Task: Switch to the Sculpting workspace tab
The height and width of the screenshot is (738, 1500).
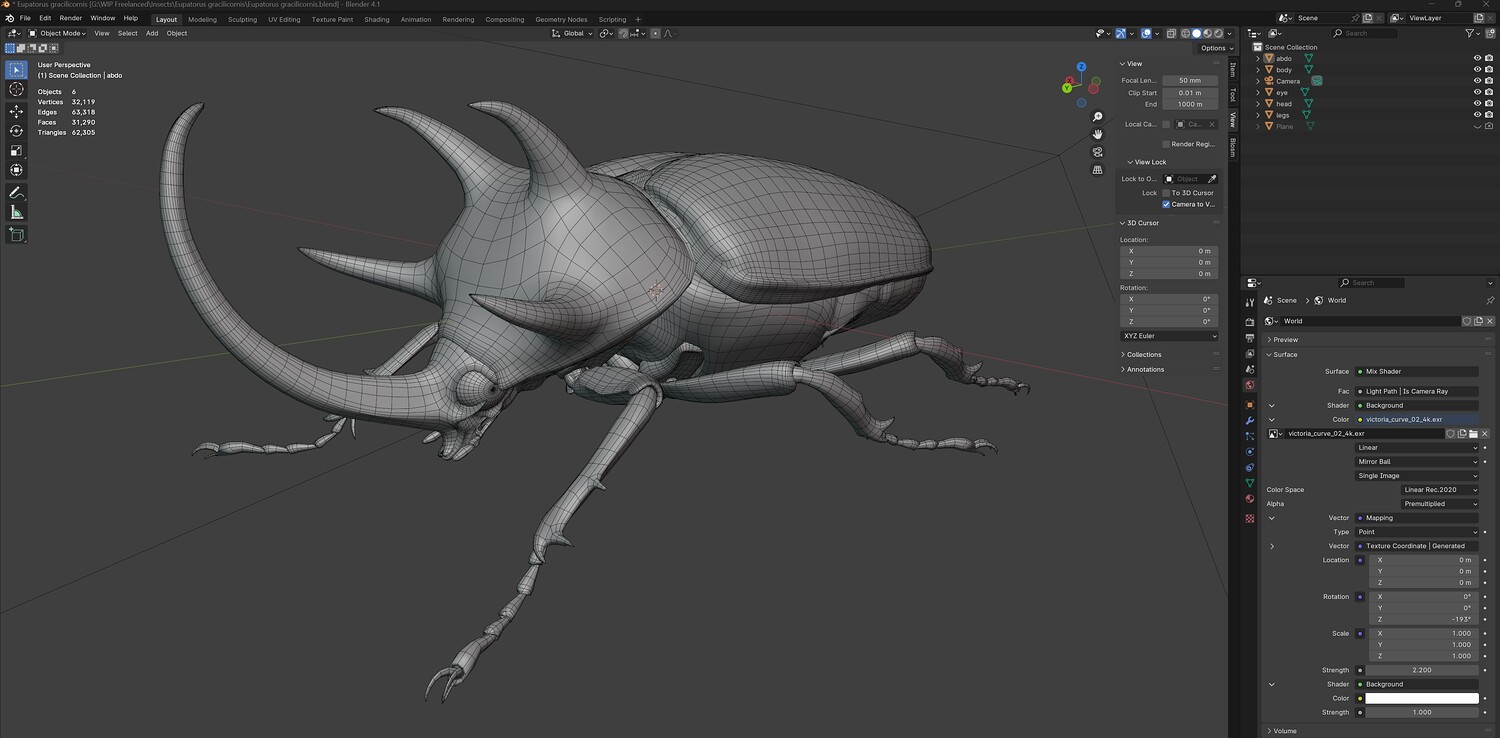Action: pyautogui.click(x=242, y=19)
